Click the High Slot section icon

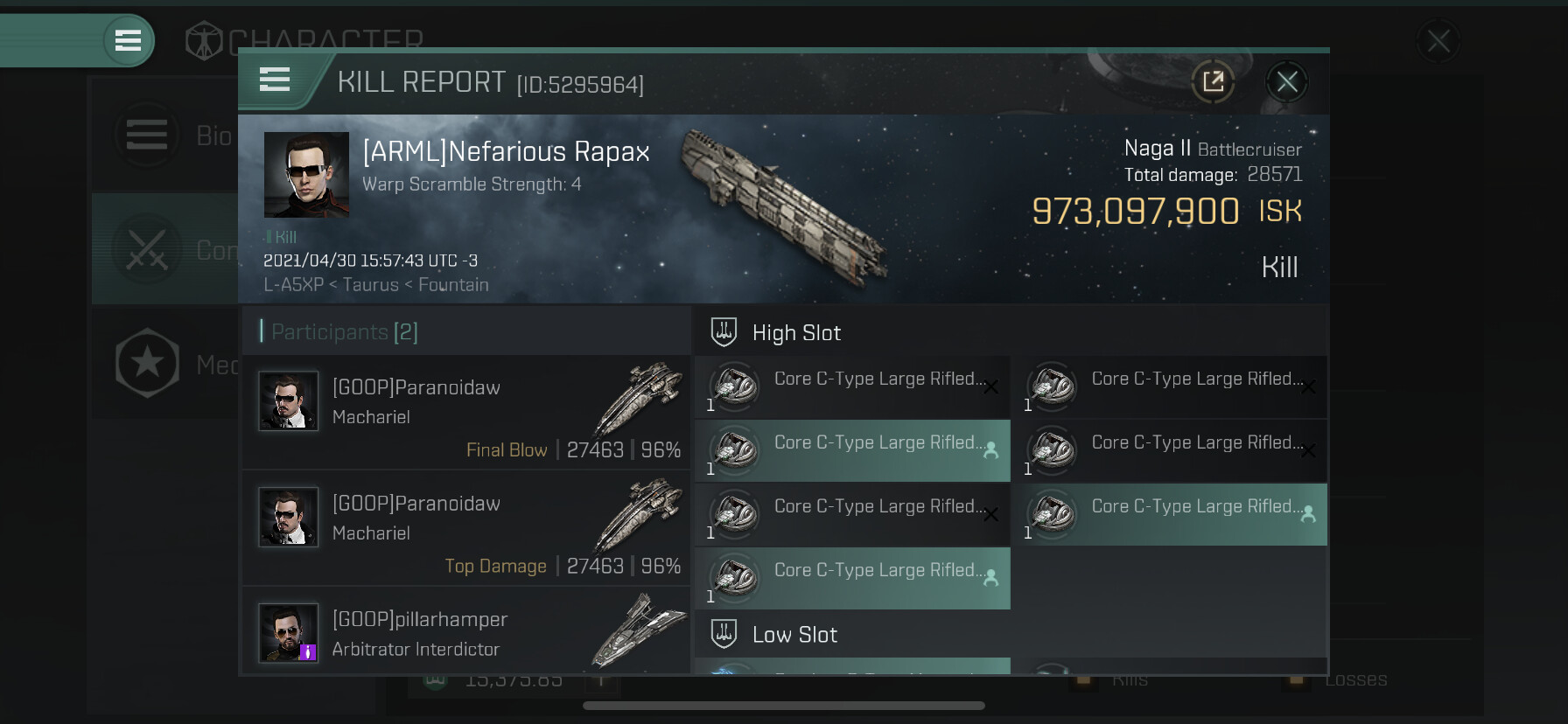pos(724,332)
